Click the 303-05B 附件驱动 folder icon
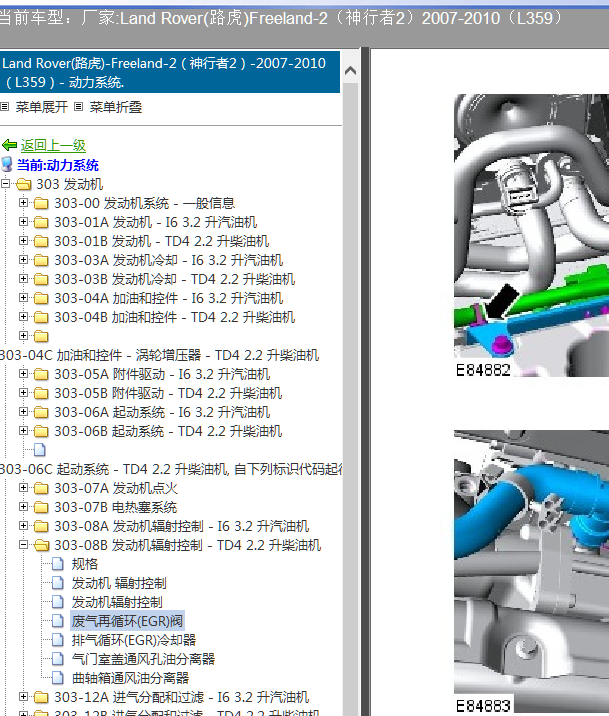Screen dimensions: 609x716 coord(41,394)
